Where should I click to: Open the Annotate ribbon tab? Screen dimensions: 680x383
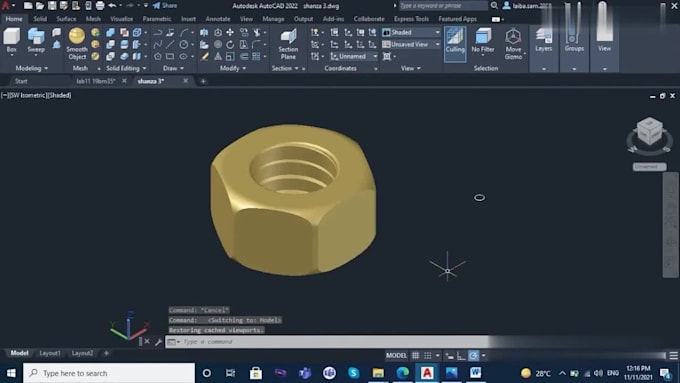218,19
